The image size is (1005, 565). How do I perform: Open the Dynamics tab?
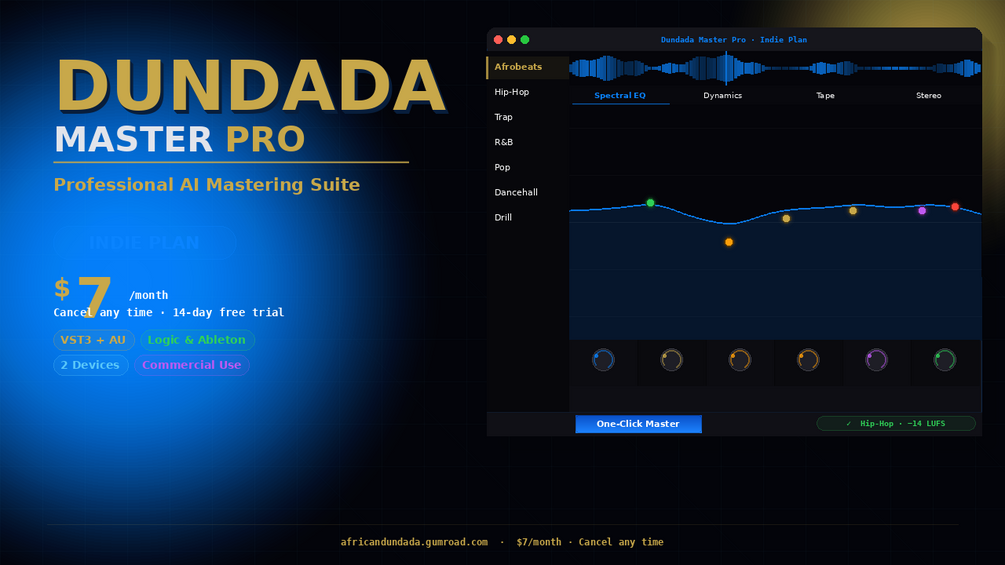pos(722,95)
